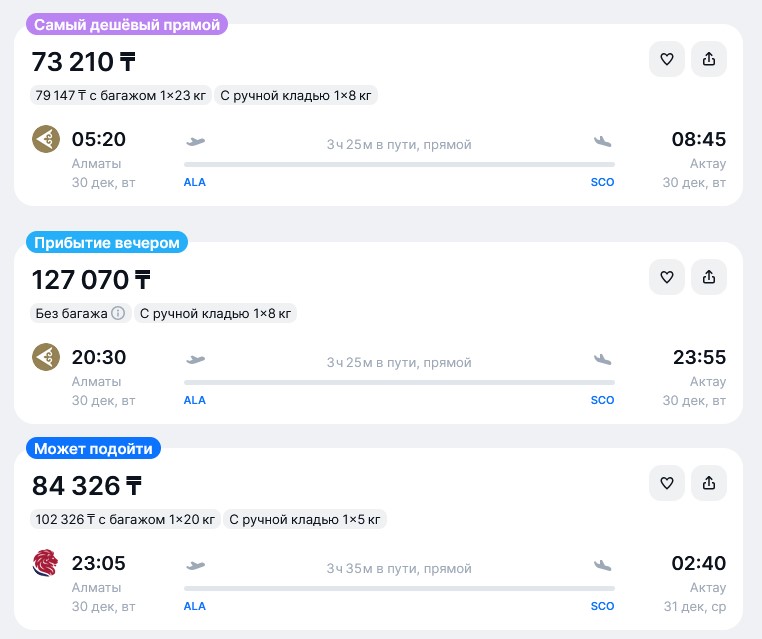Click the 'Прибытие вечером' badge
The height and width of the screenshot is (639, 762).
tap(107, 243)
